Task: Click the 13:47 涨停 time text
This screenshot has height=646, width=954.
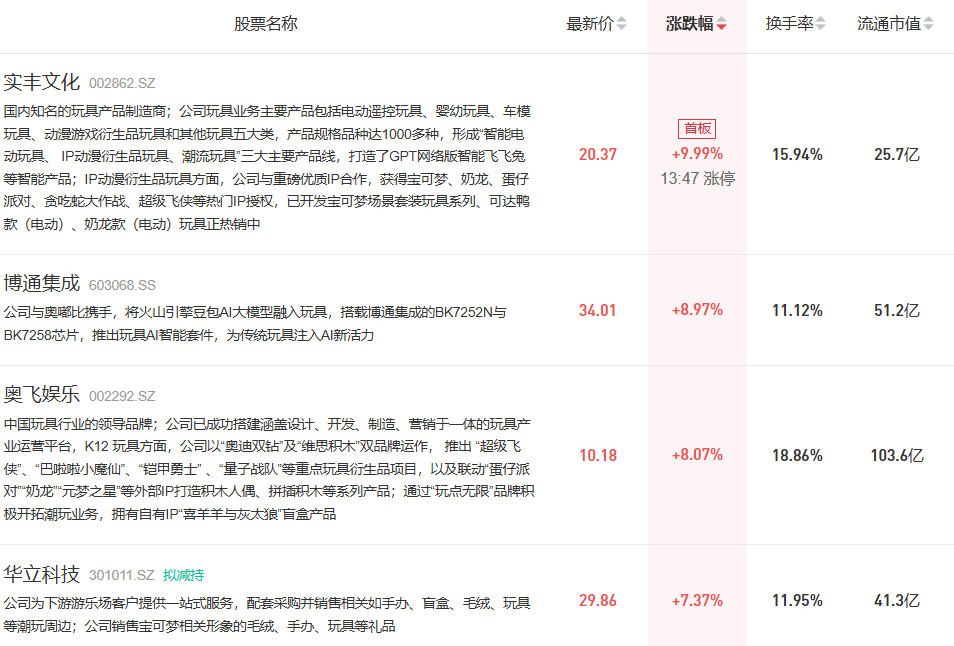Action: click(698, 179)
